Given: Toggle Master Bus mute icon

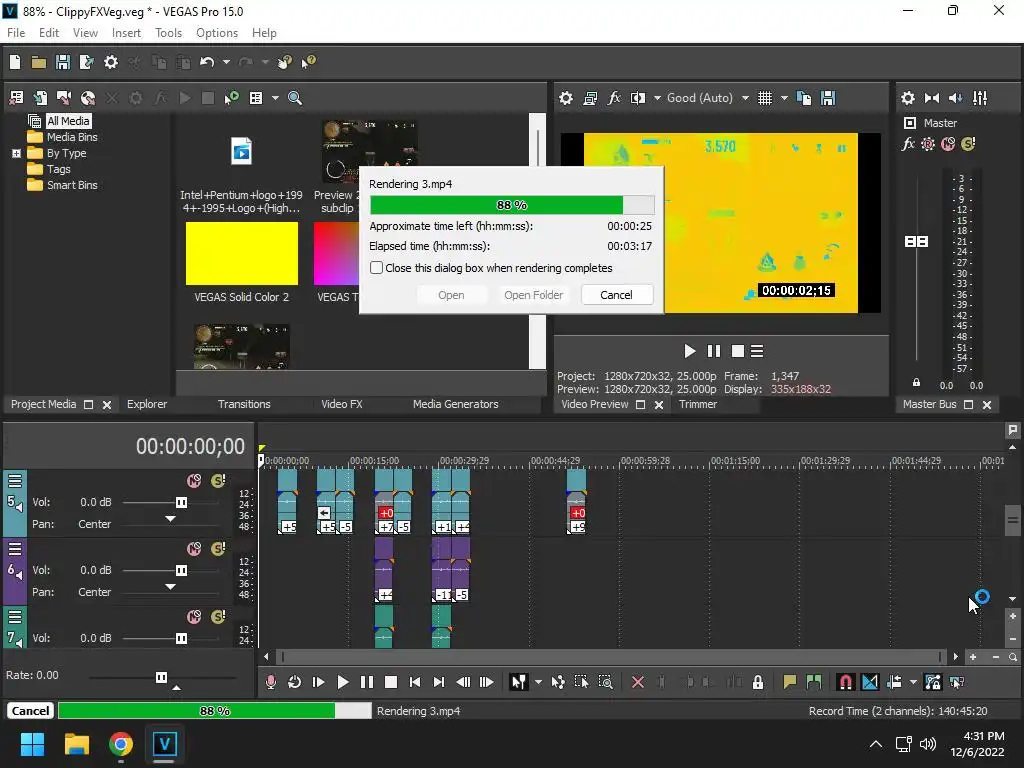Looking at the screenshot, I should 948,144.
